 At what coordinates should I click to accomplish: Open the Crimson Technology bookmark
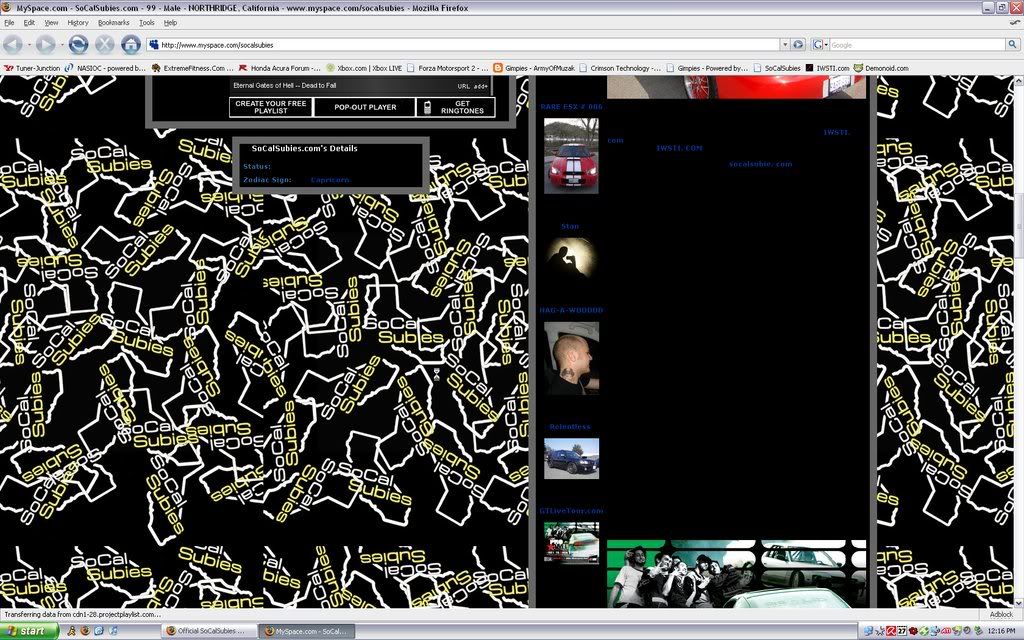pyautogui.click(x=620, y=68)
